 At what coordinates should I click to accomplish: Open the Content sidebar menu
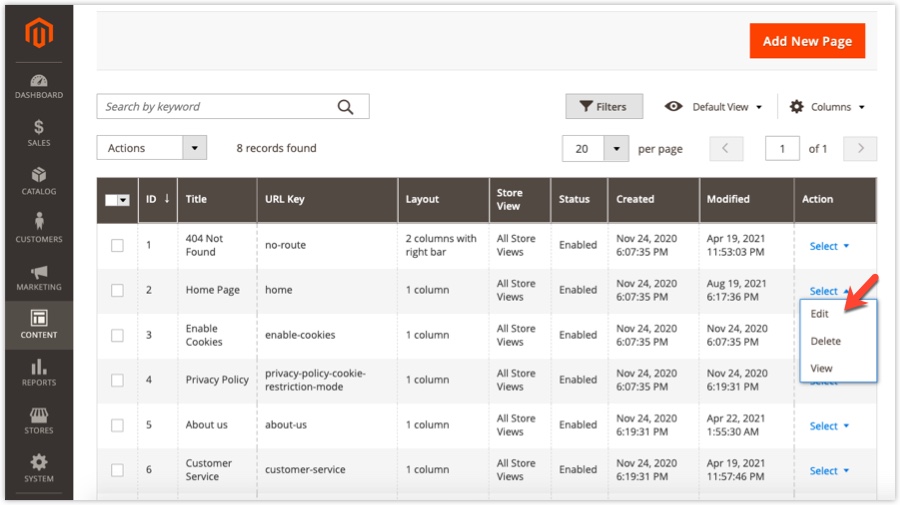pos(39,325)
